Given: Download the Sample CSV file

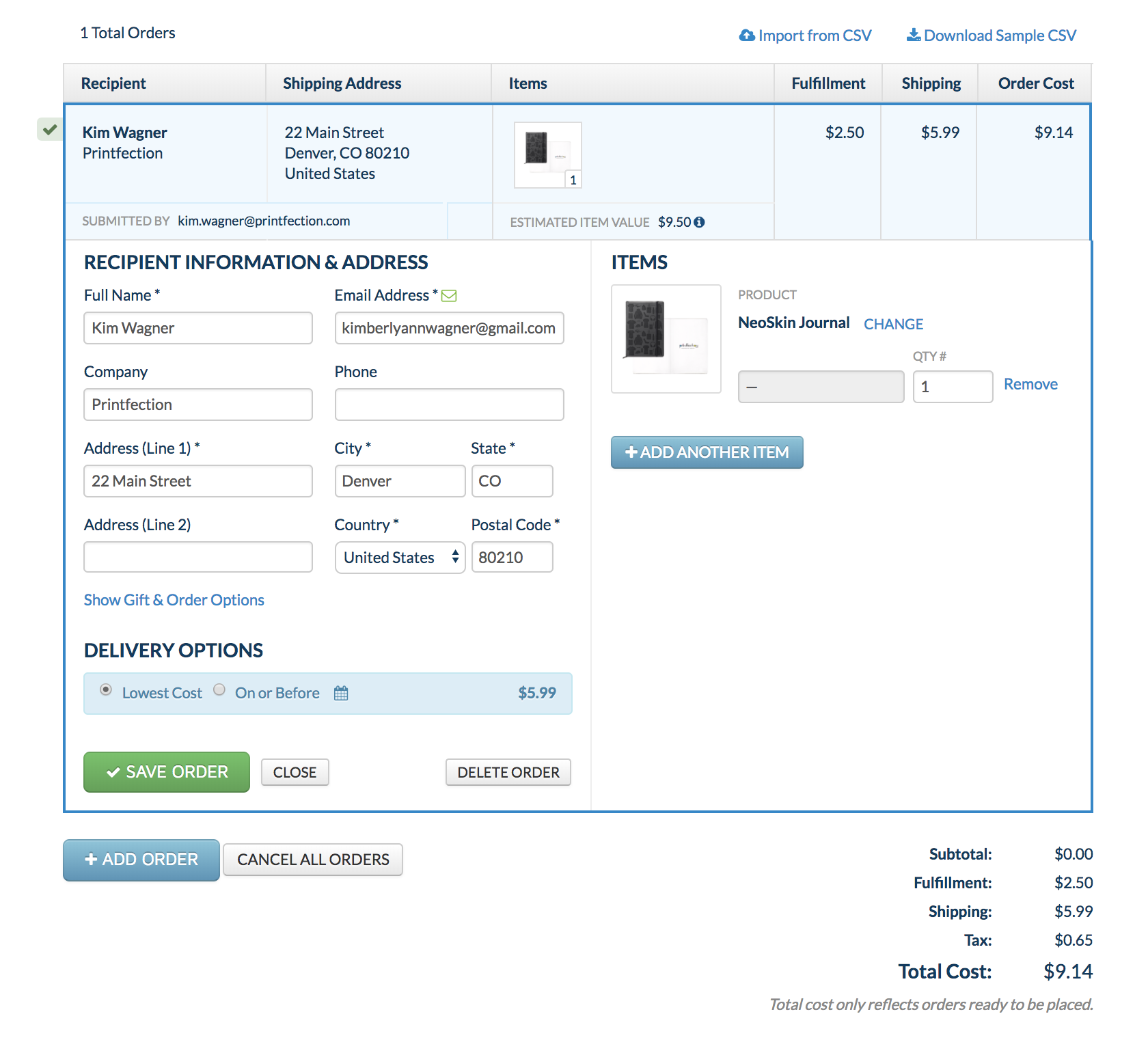Looking at the screenshot, I should click(x=992, y=36).
